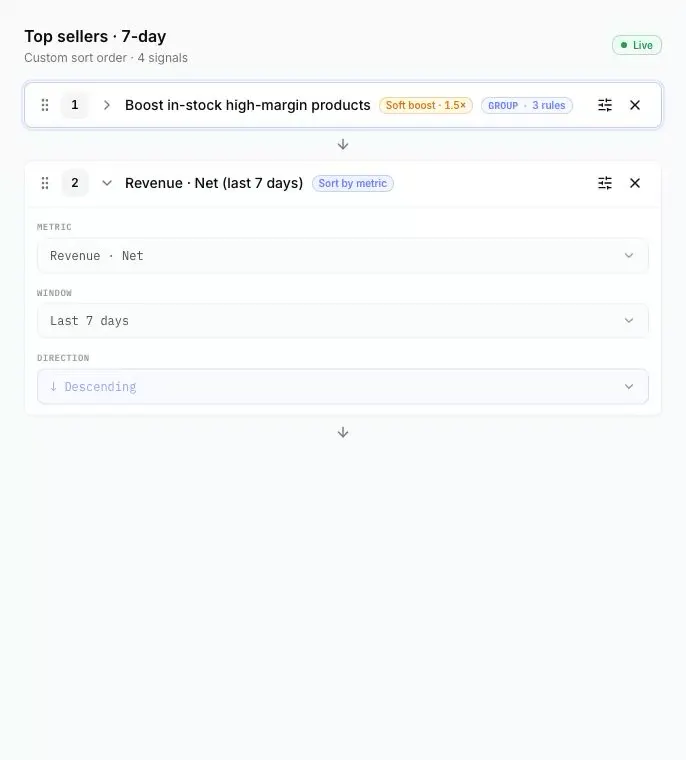Open settings sliders for the Boost in-stock rule
The width and height of the screenshot is (686, 760).
605,105
